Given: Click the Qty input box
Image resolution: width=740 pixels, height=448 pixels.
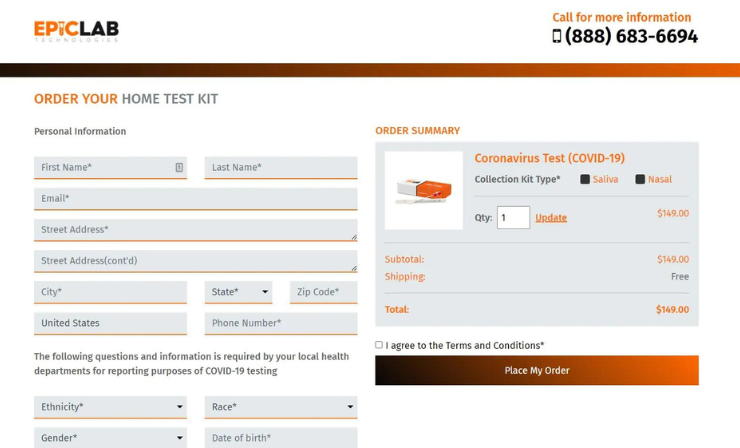Looking at the screenshot, I should click(513, 217).
